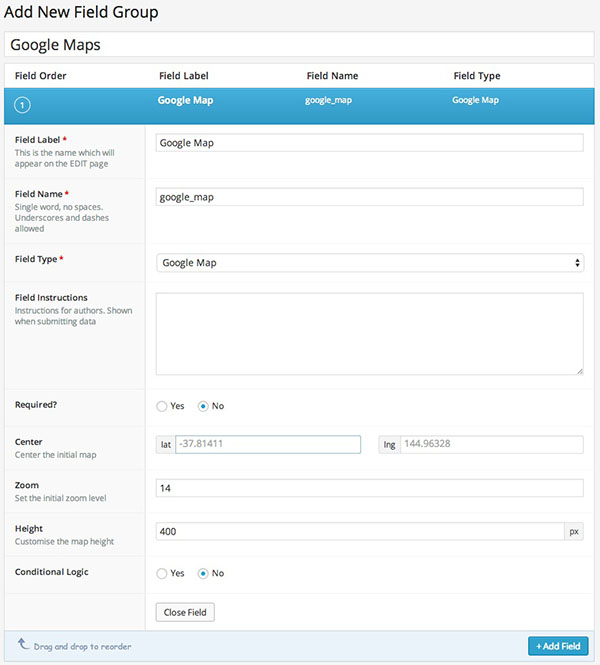The width and height of the screenshot is (600, 665).
Task: Click the Close Field button
Action: pos(185,612)
